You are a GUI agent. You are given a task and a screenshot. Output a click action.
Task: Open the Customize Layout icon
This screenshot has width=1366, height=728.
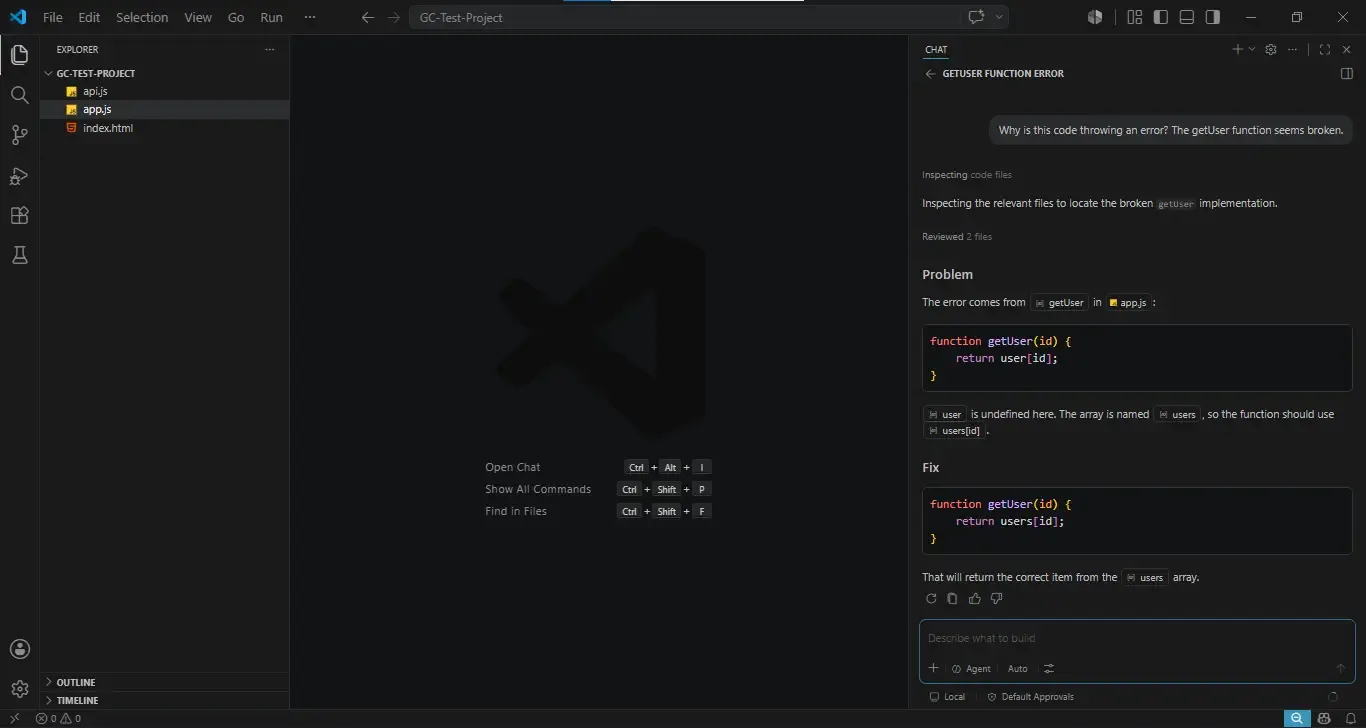point(1134,17)
